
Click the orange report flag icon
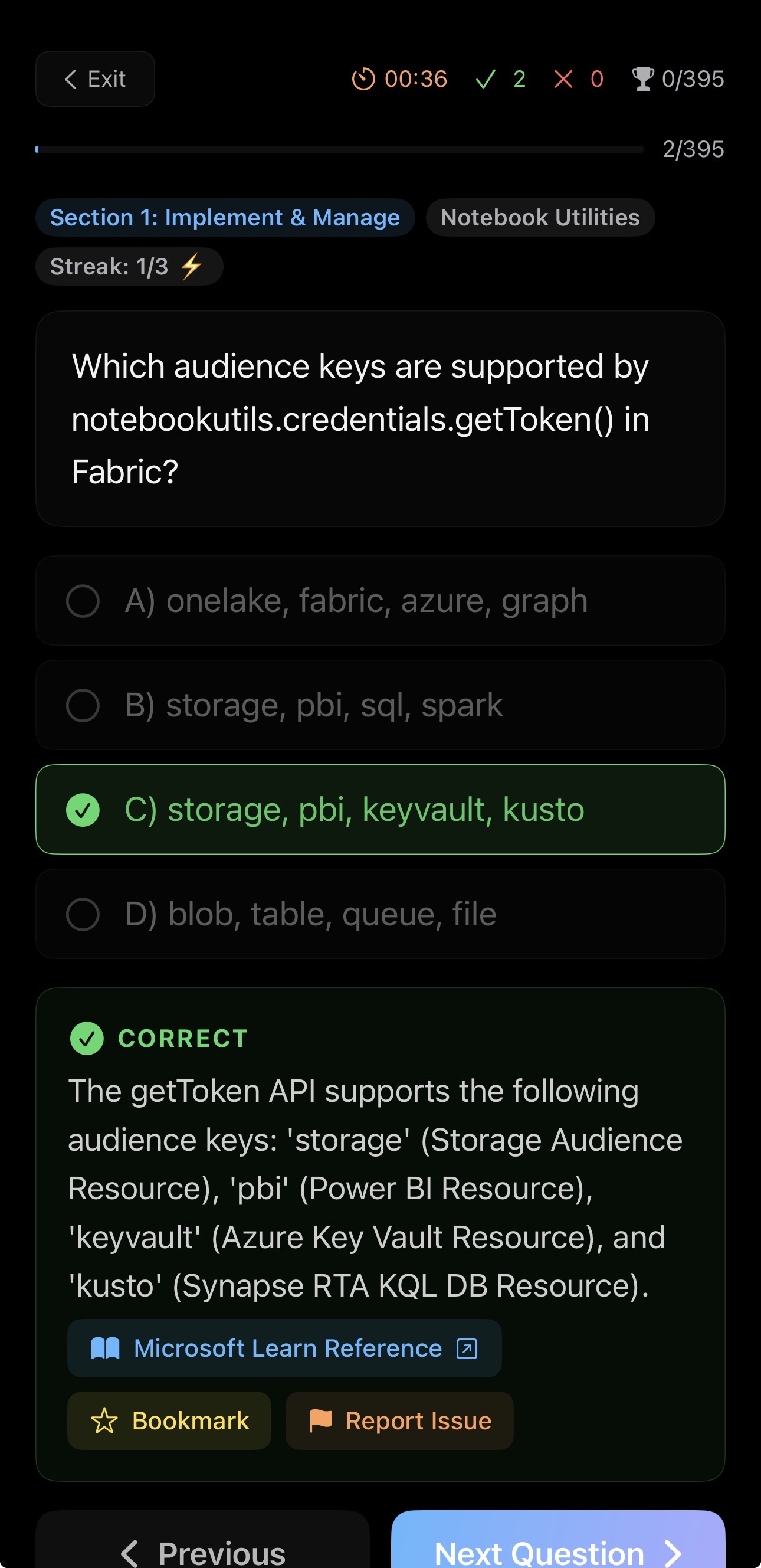tap(320, 1420)
